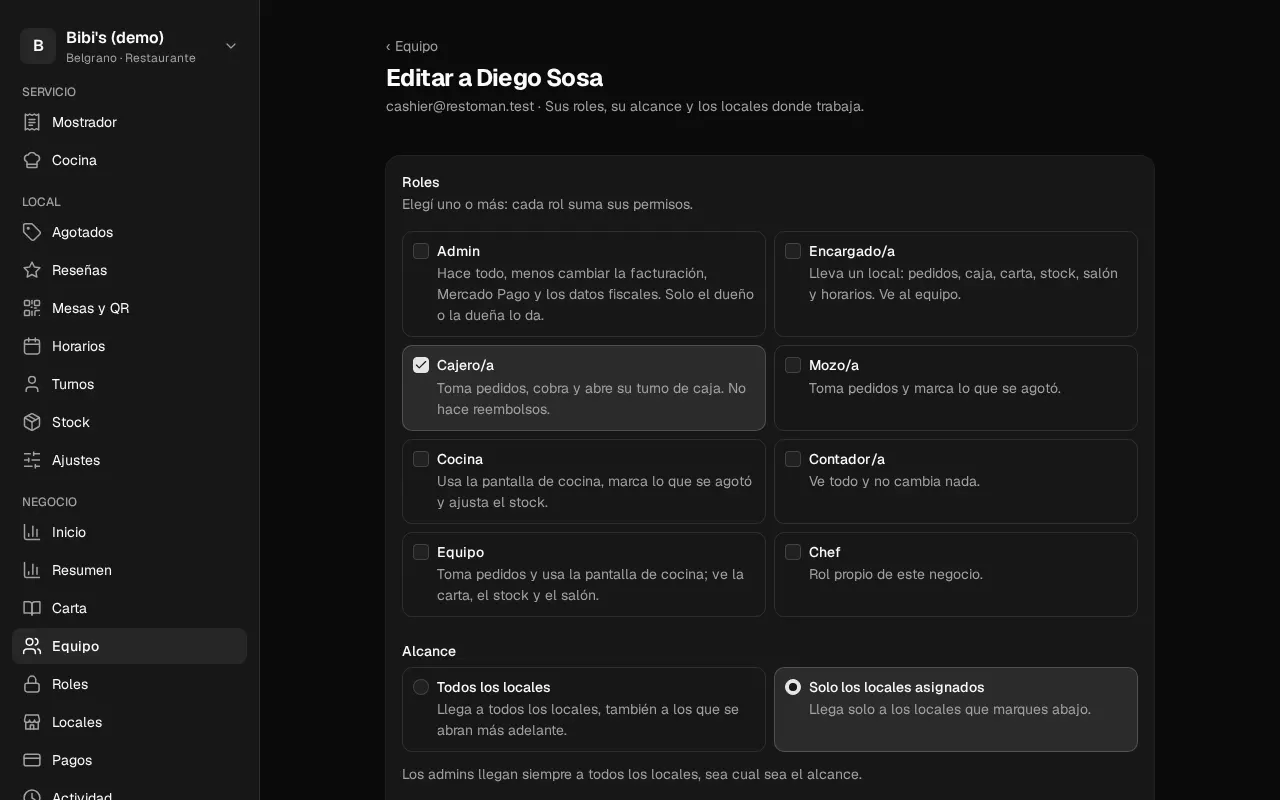Enable the Chef role checkbox

click(x=793, y=552)
